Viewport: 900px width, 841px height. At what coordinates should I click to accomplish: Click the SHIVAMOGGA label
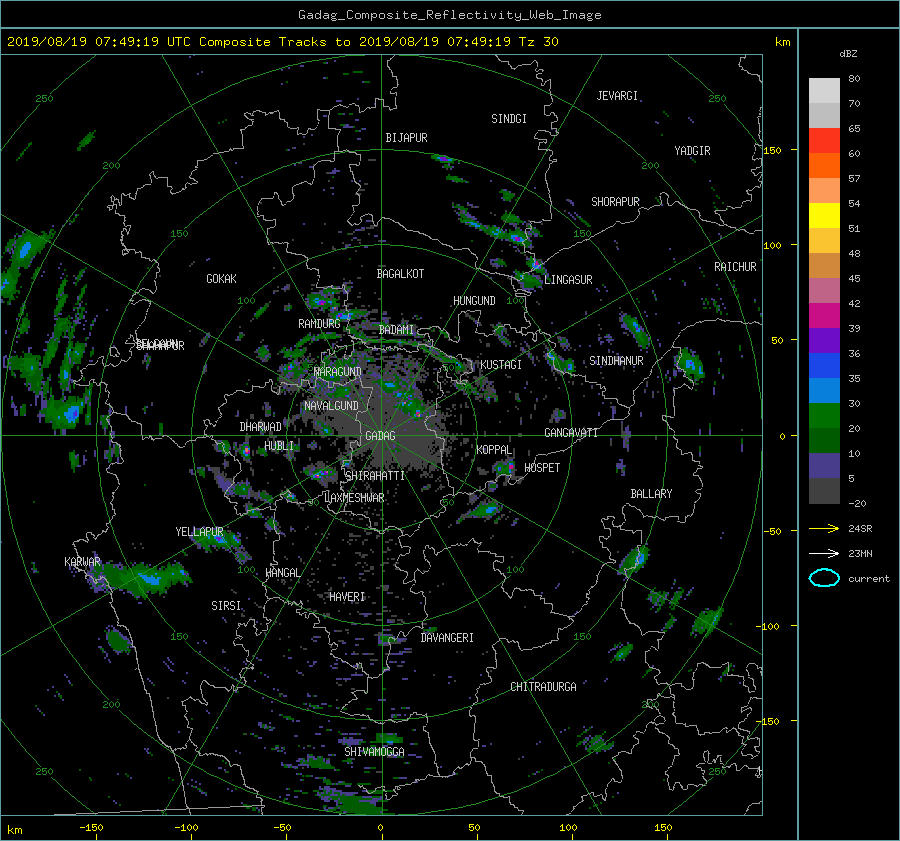coord(374,752)
